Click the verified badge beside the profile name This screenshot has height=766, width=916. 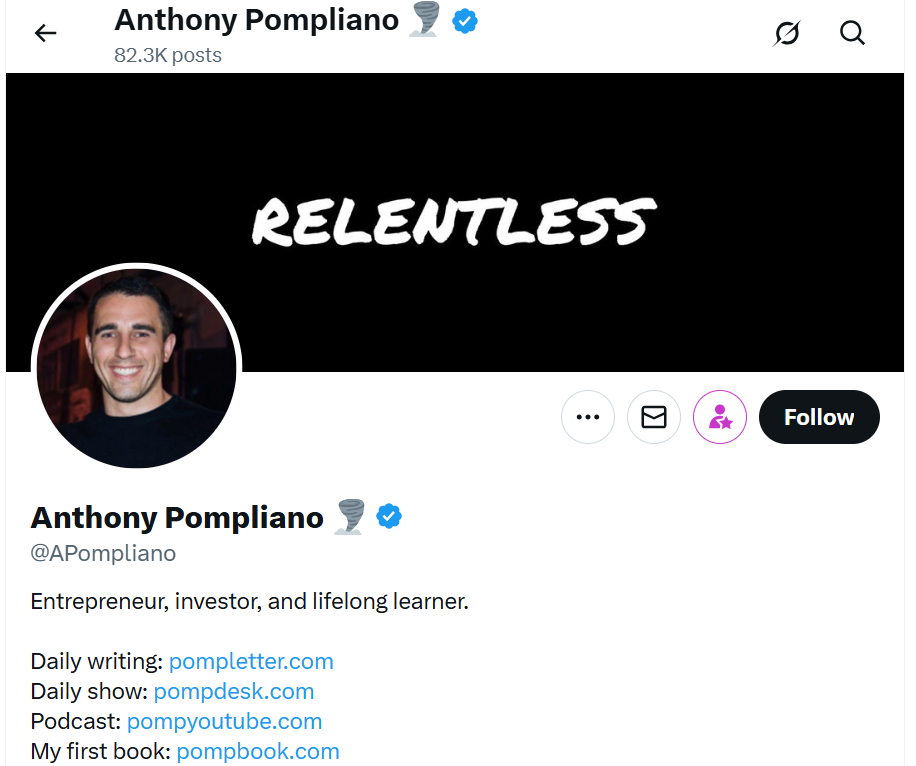coord(389,517)
